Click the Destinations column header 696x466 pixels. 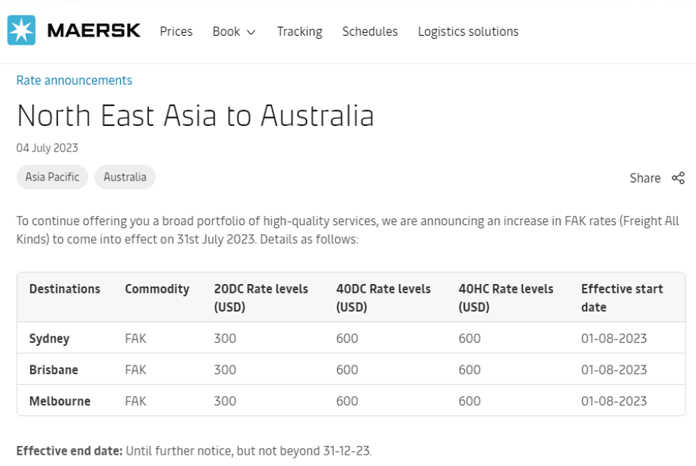pos(65,289)
